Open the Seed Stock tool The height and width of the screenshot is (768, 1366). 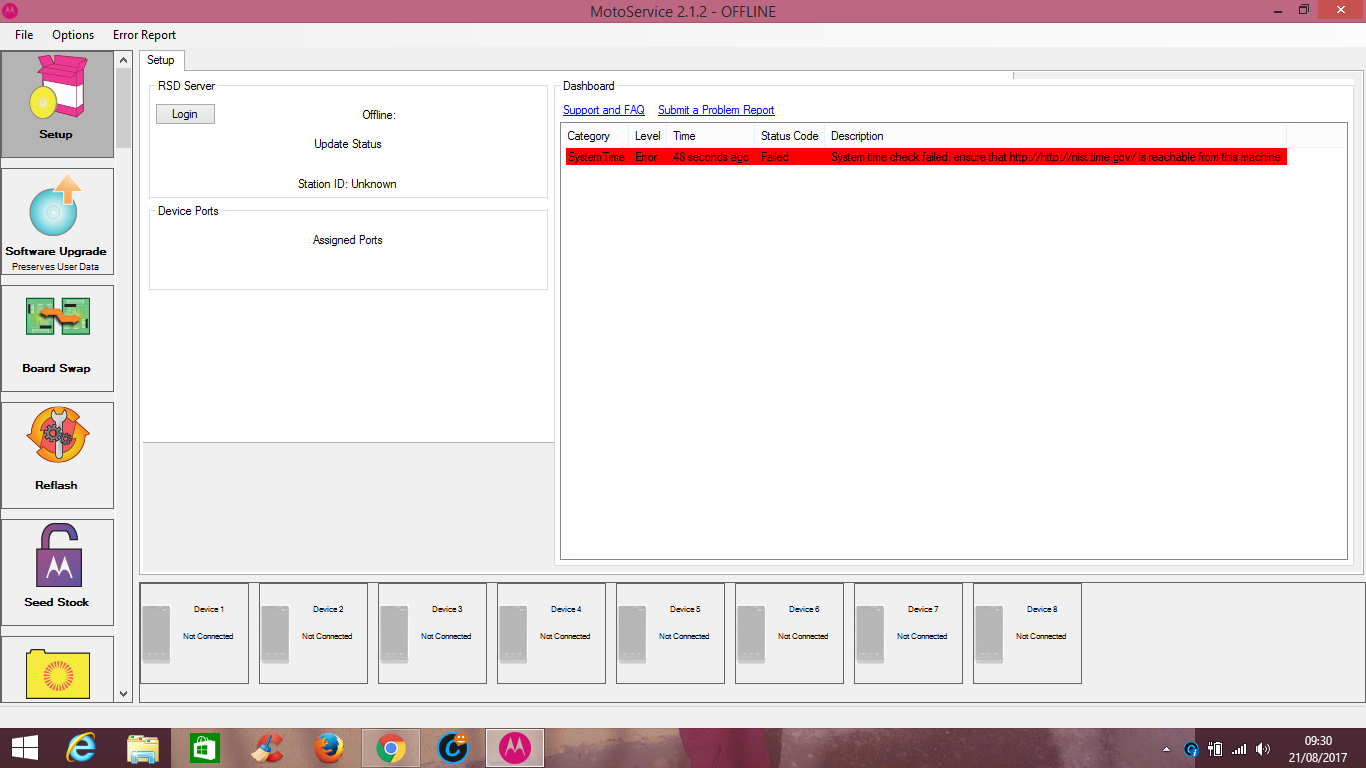pos(57,572)
